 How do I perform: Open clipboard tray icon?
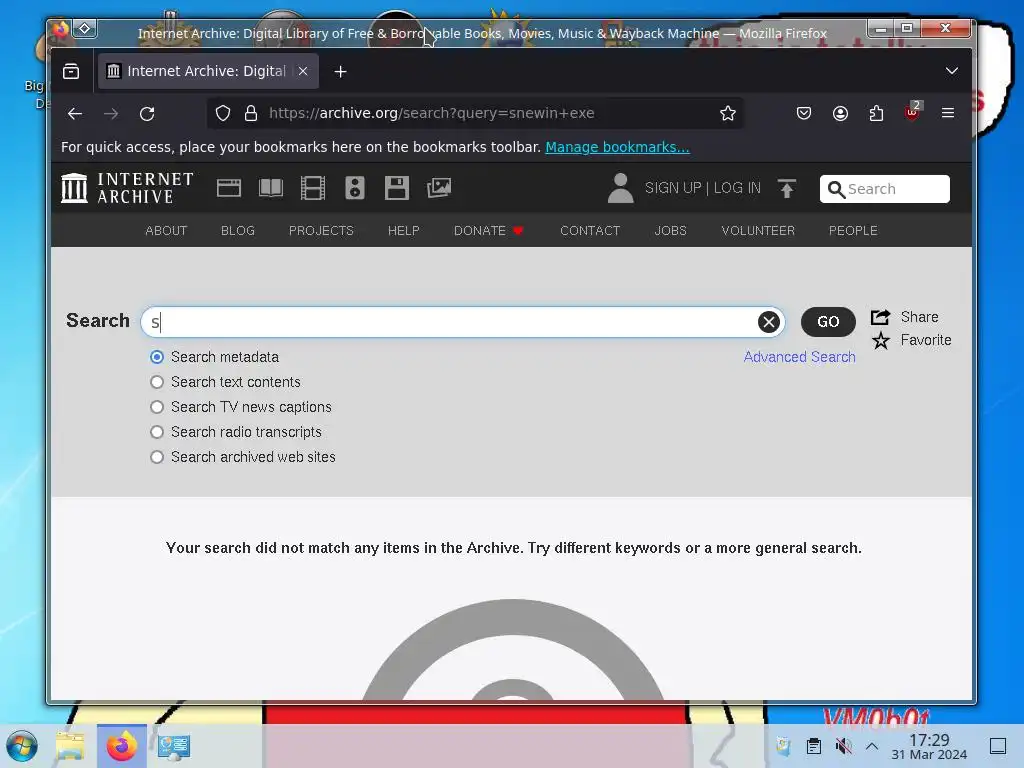(x=814, y=746)
